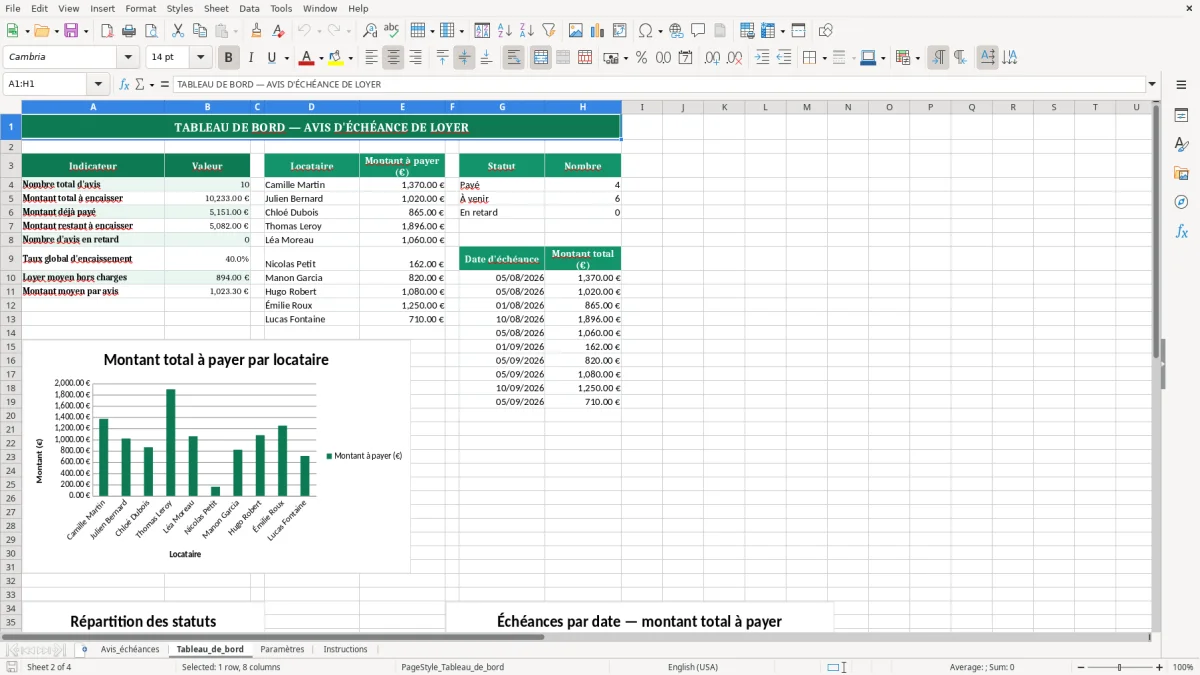This screenshot has height=675, width=1200.
Task: Switch to the Paramètres sheet tab
Action: (x=282, y=649)
